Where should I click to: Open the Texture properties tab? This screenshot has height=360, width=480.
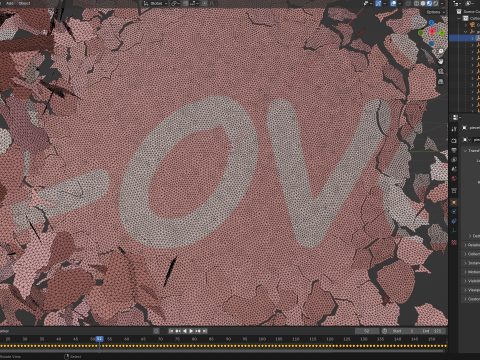pyautogui.click(x=454, y=242)
